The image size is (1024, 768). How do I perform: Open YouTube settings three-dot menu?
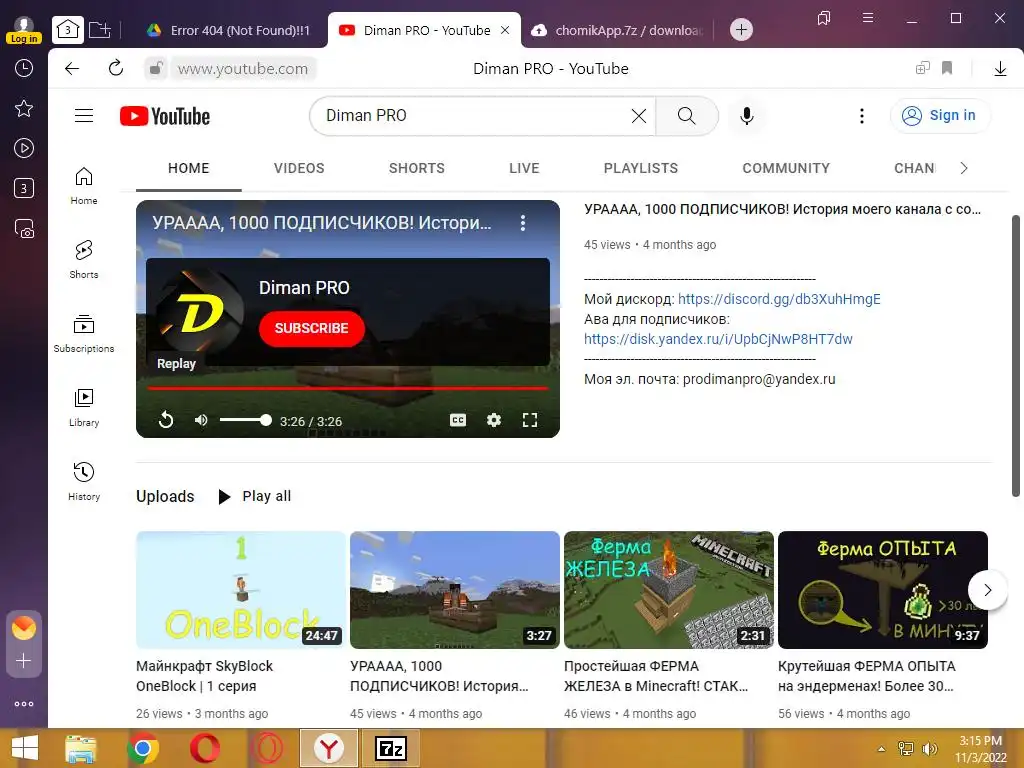pyautogui.click(x=861, y=116)
